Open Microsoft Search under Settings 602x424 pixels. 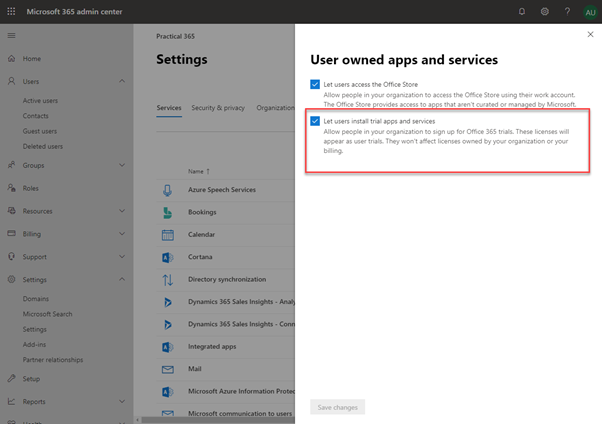pos(47,314)
